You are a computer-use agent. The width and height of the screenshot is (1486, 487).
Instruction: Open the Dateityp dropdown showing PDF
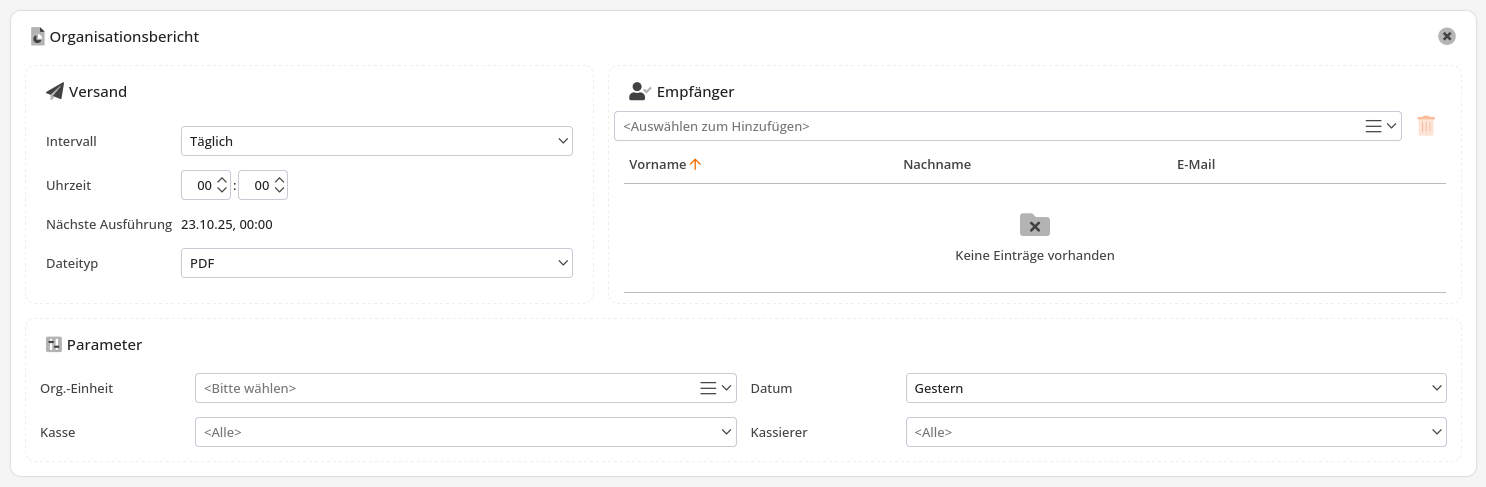click(x=376, y=264)
